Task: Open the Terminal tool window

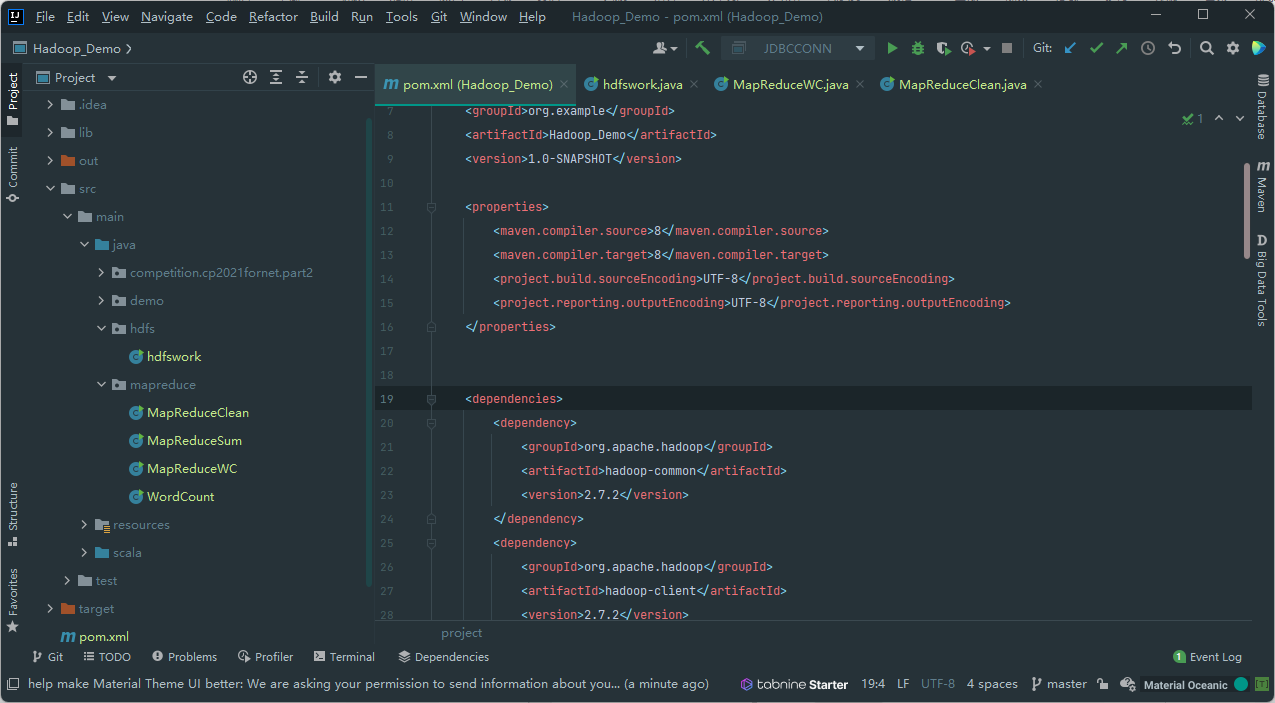Action: click(344, 657)
